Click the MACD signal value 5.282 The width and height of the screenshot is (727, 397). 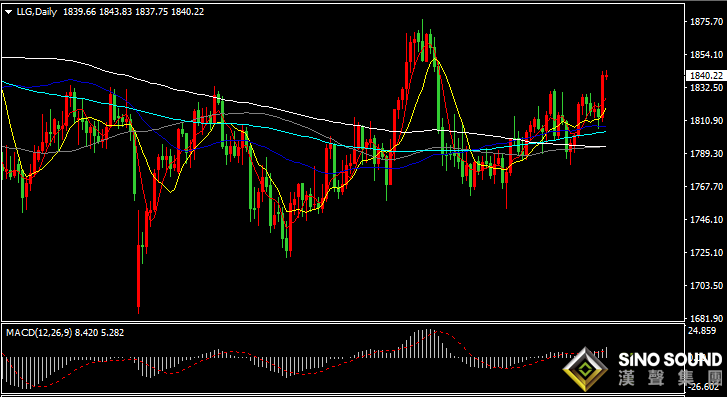113,333
